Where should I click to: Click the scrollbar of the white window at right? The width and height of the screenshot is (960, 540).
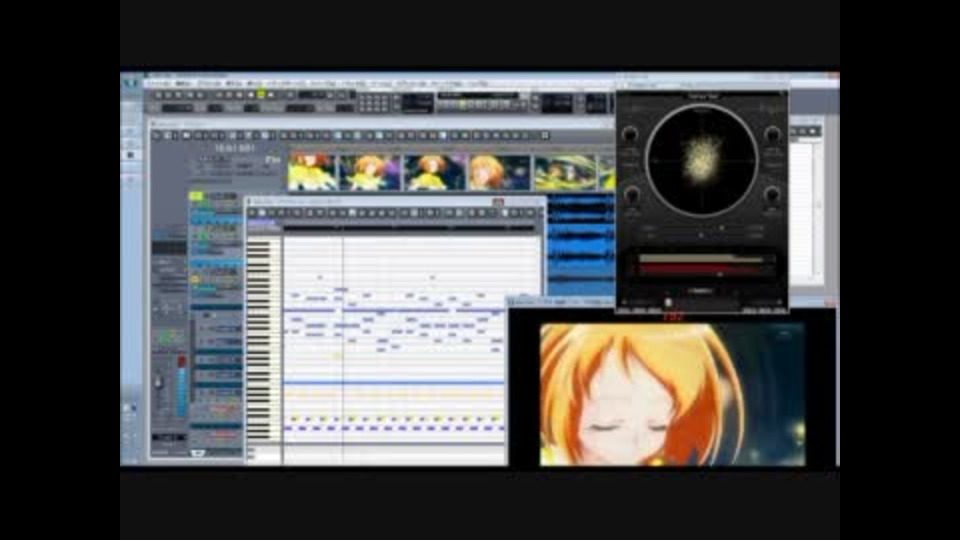tap(817, 208)
